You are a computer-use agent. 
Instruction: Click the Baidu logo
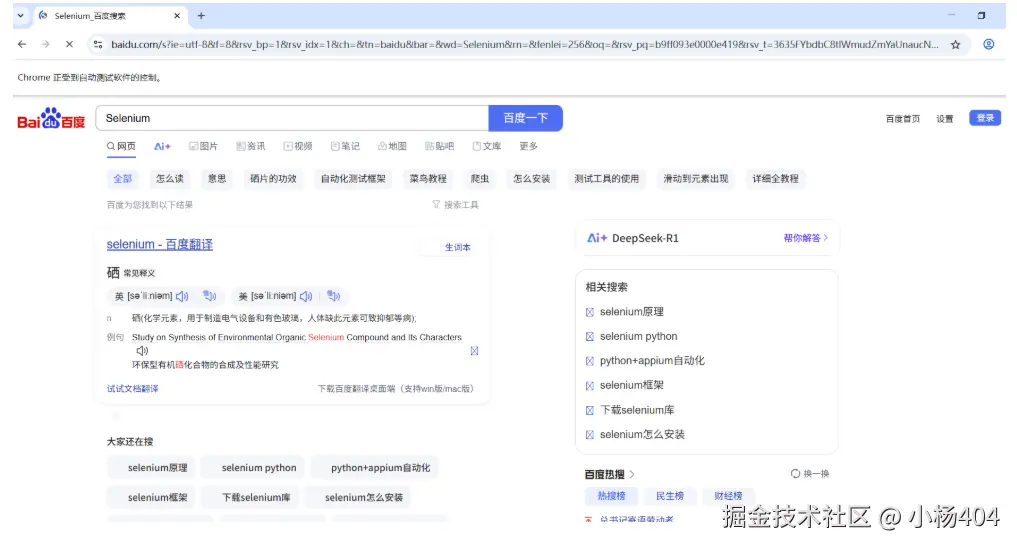51,119
